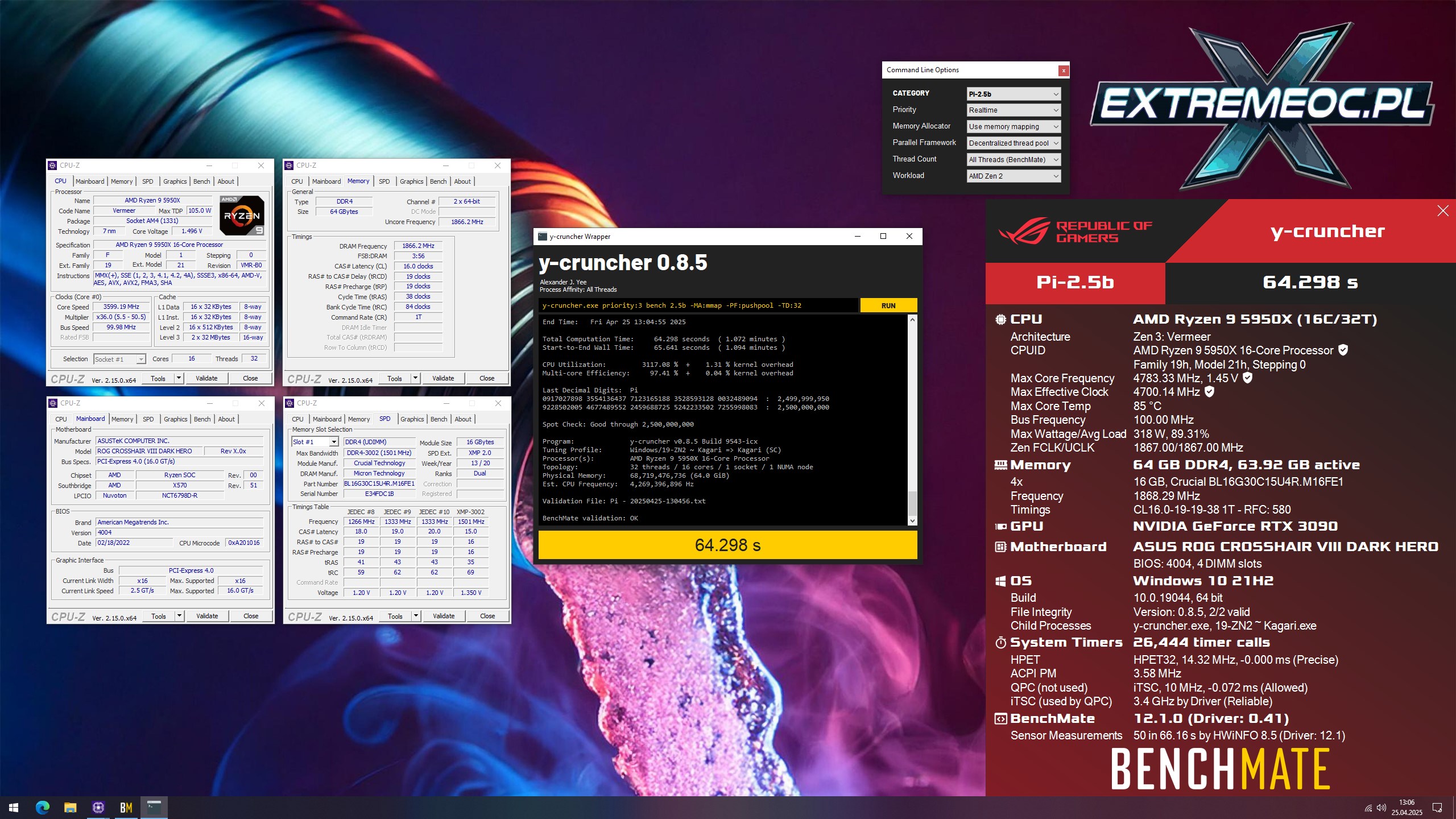This screenshot has width=1456, height=819.
Task: Click the yellow 64.298 s result bar
Action: [727, 545]
